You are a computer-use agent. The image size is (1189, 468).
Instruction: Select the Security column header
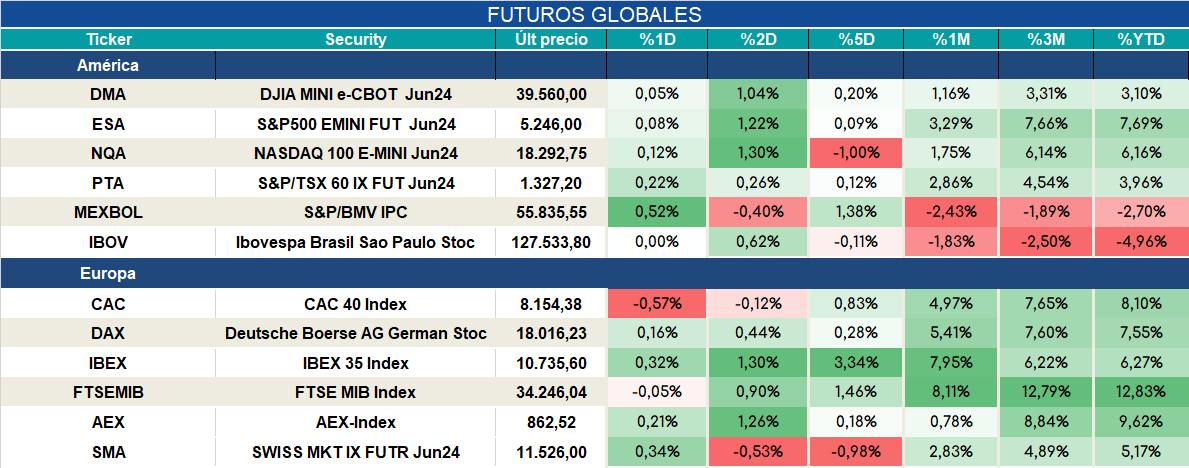pyautogui.click(x=356, y=40)
